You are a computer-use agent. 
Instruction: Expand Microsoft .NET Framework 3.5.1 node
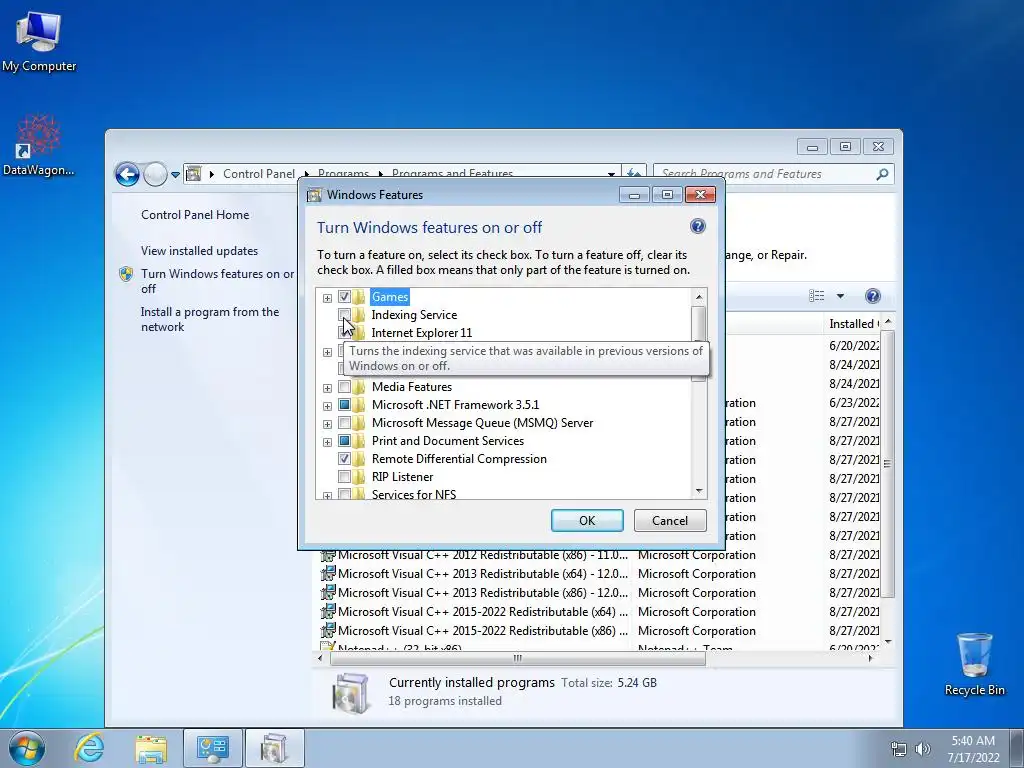327,406
